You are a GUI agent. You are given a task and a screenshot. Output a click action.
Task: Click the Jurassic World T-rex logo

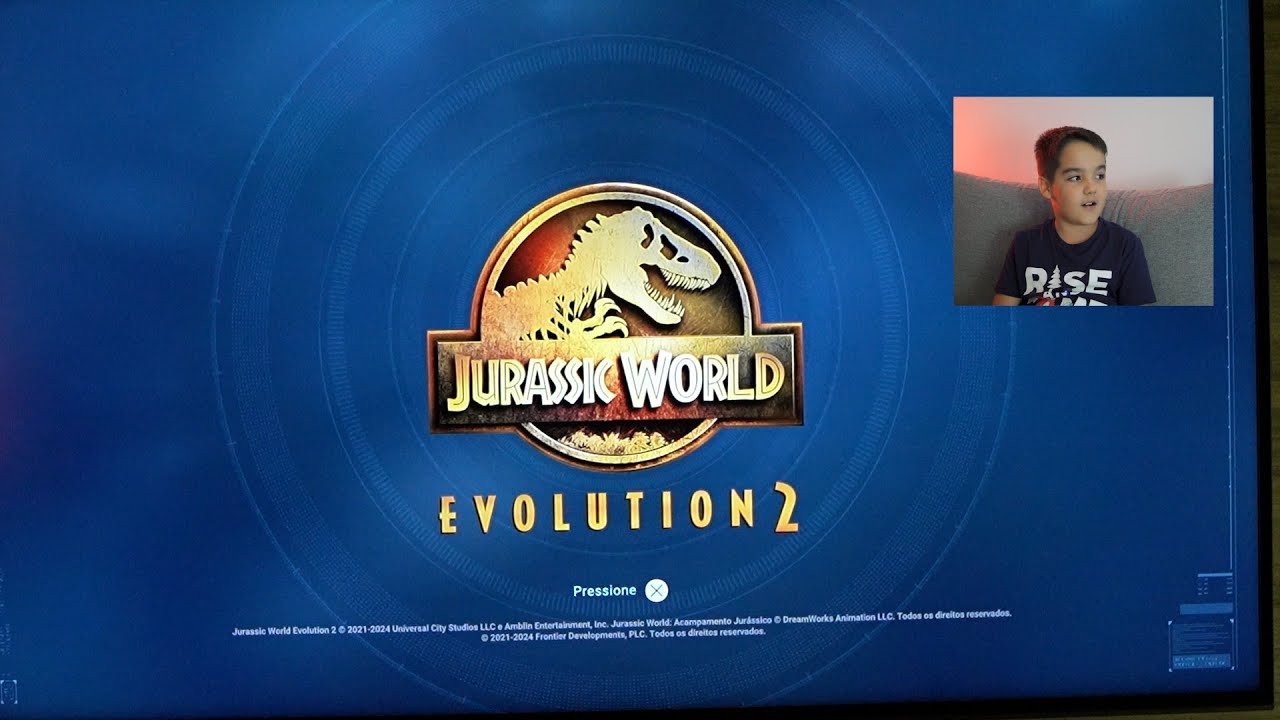click(x=615, y=326)
